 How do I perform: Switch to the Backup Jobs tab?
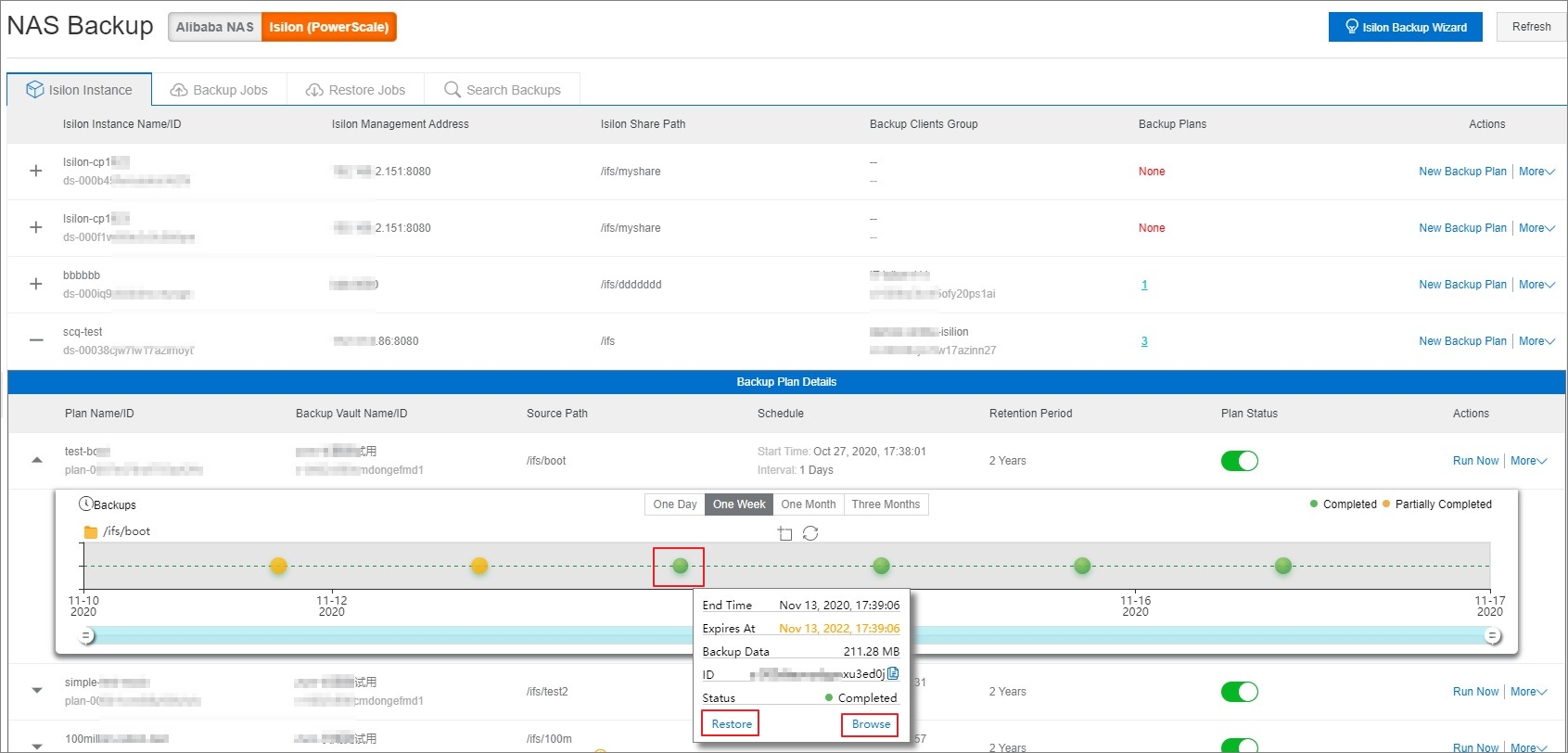pos(220,90)
